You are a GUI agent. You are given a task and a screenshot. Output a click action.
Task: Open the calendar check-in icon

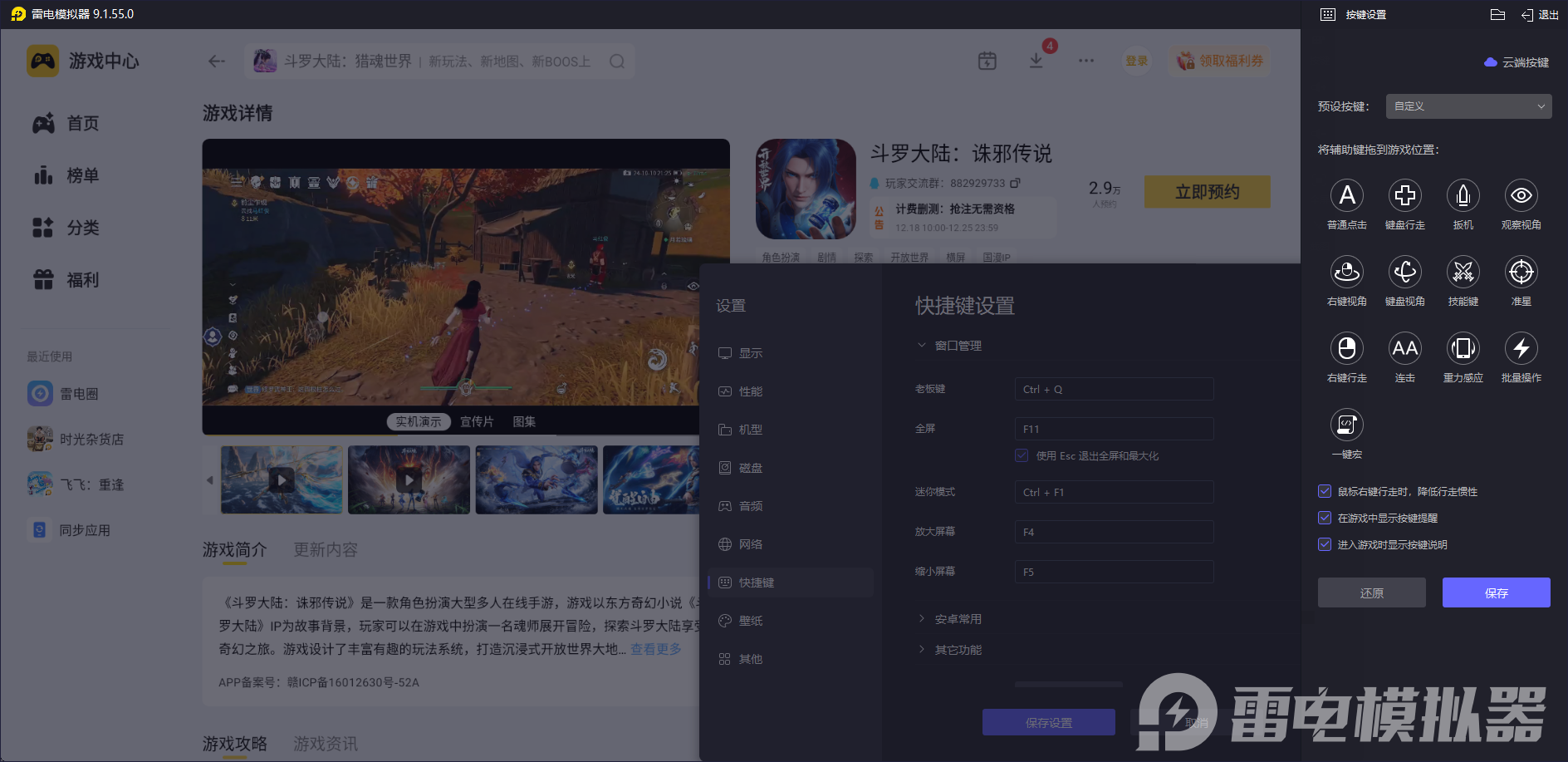point(987,61)
